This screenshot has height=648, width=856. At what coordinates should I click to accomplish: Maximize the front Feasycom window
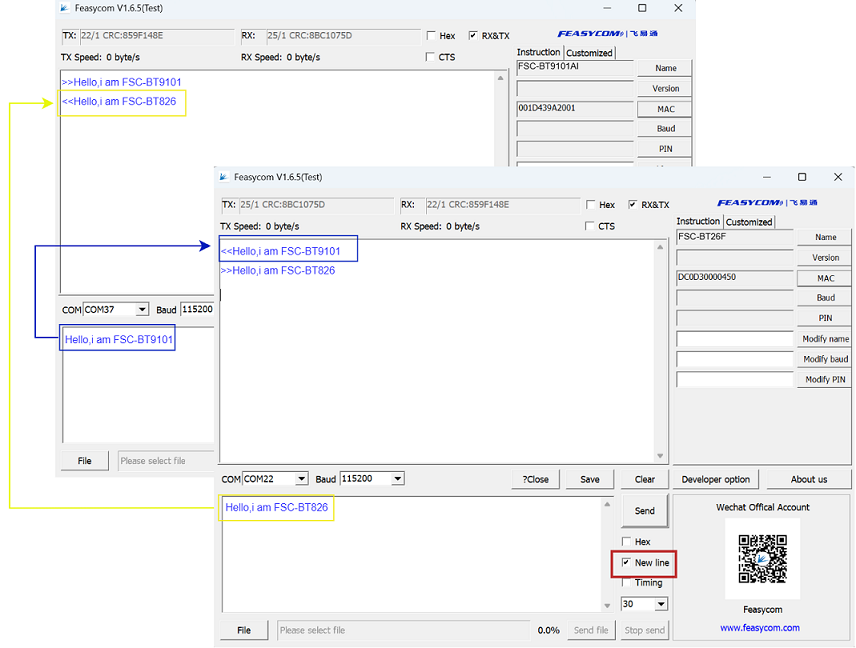801,177
